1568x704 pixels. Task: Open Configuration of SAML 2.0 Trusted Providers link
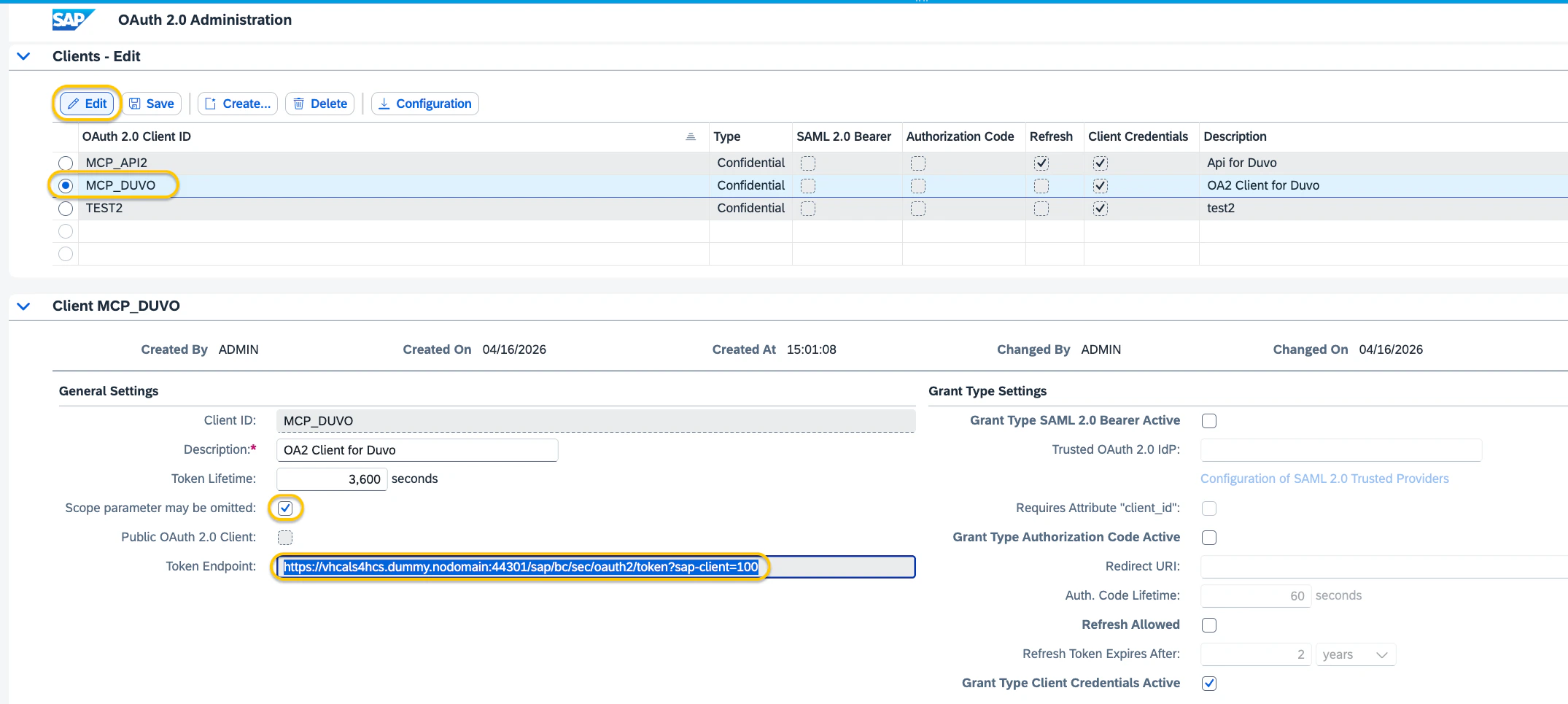tap(1324, 479)
